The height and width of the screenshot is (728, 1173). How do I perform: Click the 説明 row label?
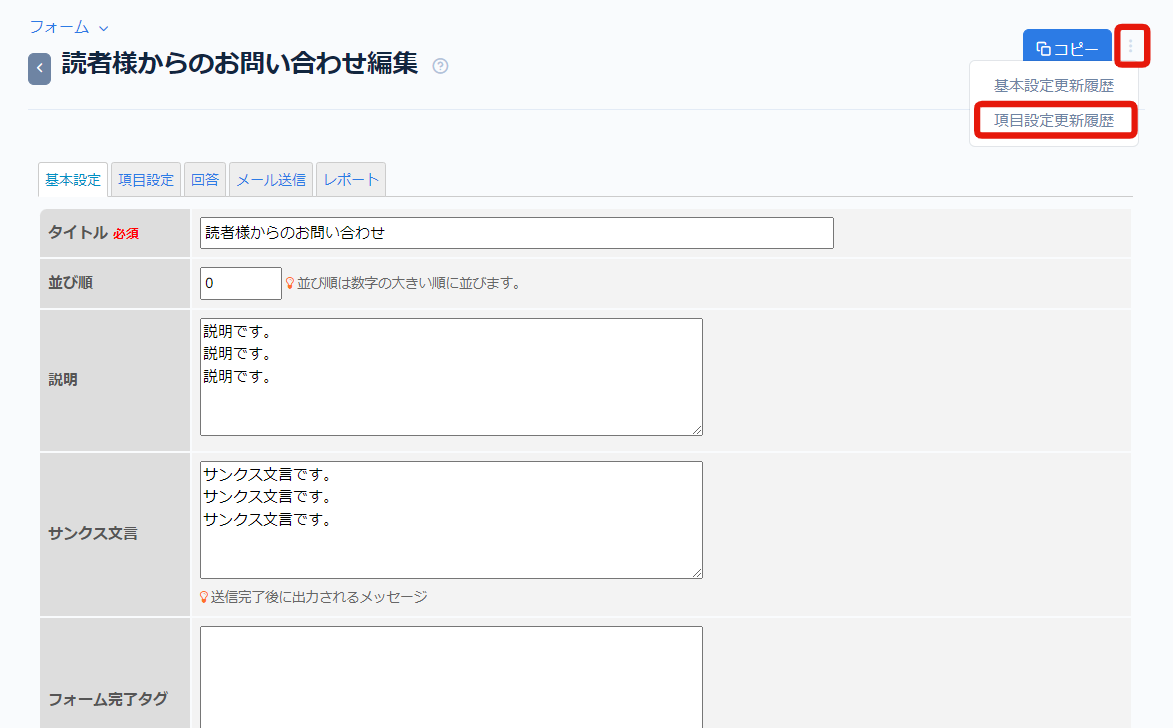point(63,380)
